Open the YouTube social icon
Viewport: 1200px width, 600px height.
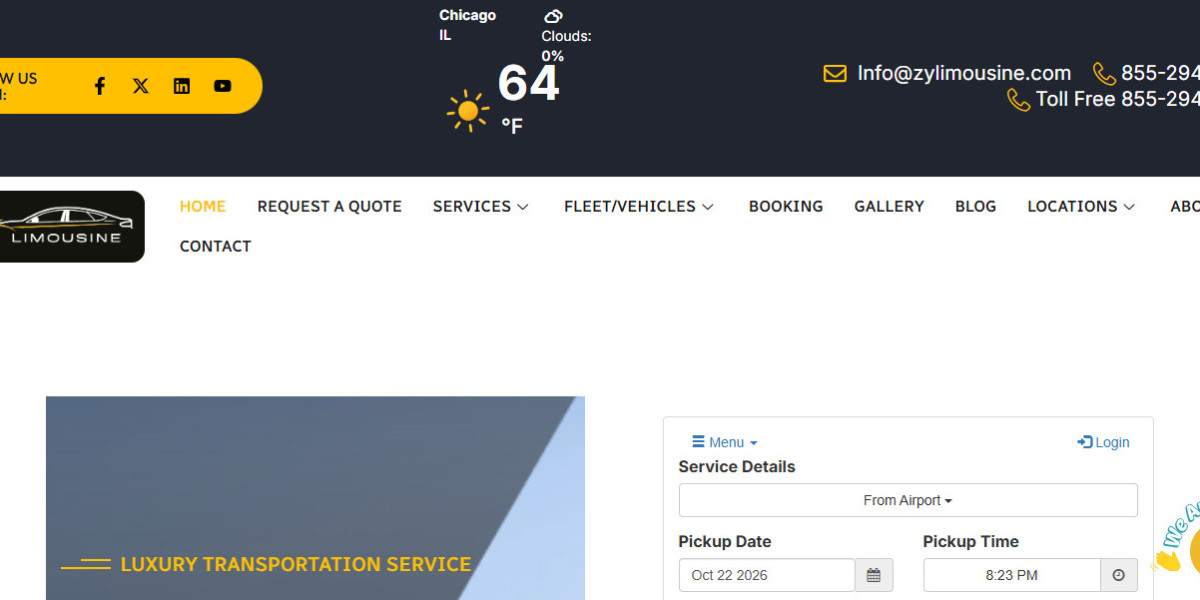click(222, 86)
